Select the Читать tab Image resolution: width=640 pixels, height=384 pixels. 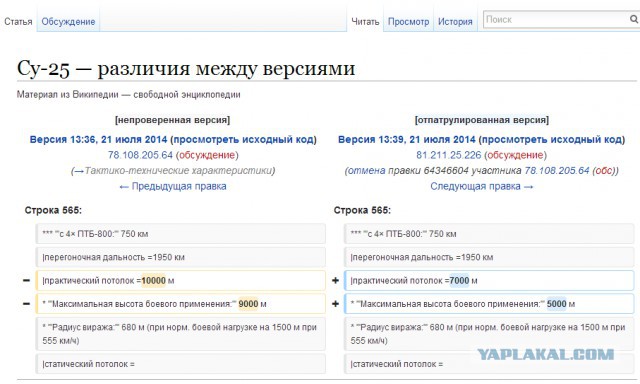point(365,22)
